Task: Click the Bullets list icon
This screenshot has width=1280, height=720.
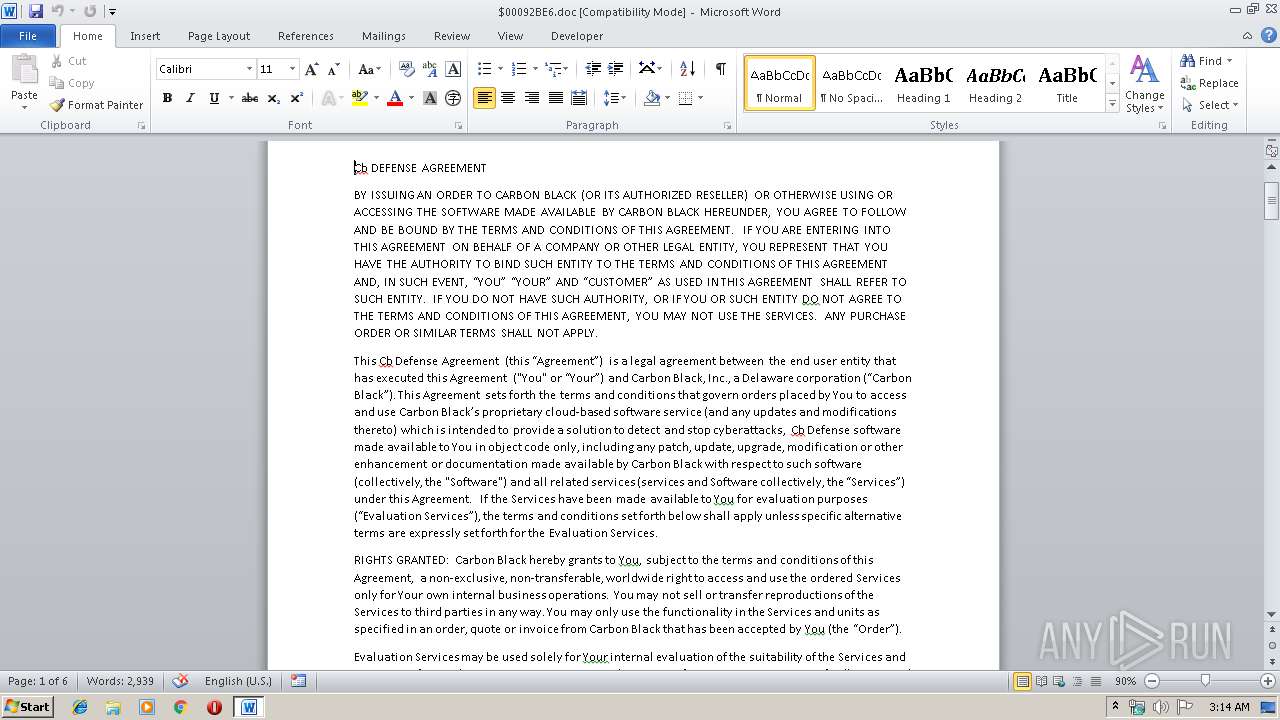Action: click(484, 69)
